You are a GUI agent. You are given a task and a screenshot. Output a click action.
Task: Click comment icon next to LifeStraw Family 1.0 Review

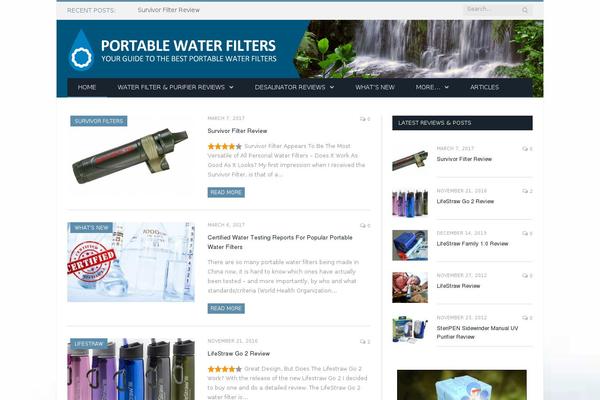click(527, 233)
